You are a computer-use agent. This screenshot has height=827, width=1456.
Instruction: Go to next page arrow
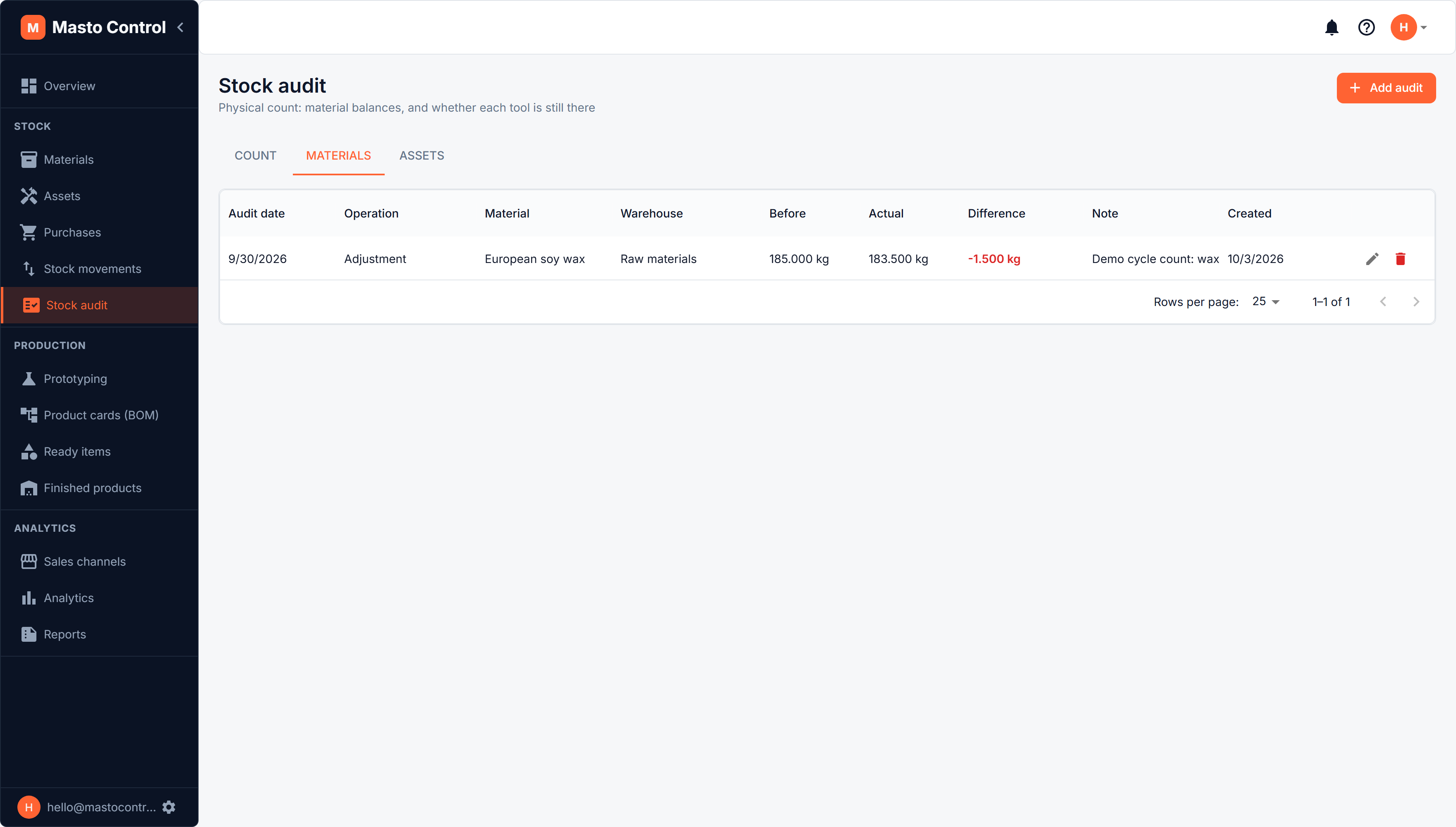(1416, 301)
